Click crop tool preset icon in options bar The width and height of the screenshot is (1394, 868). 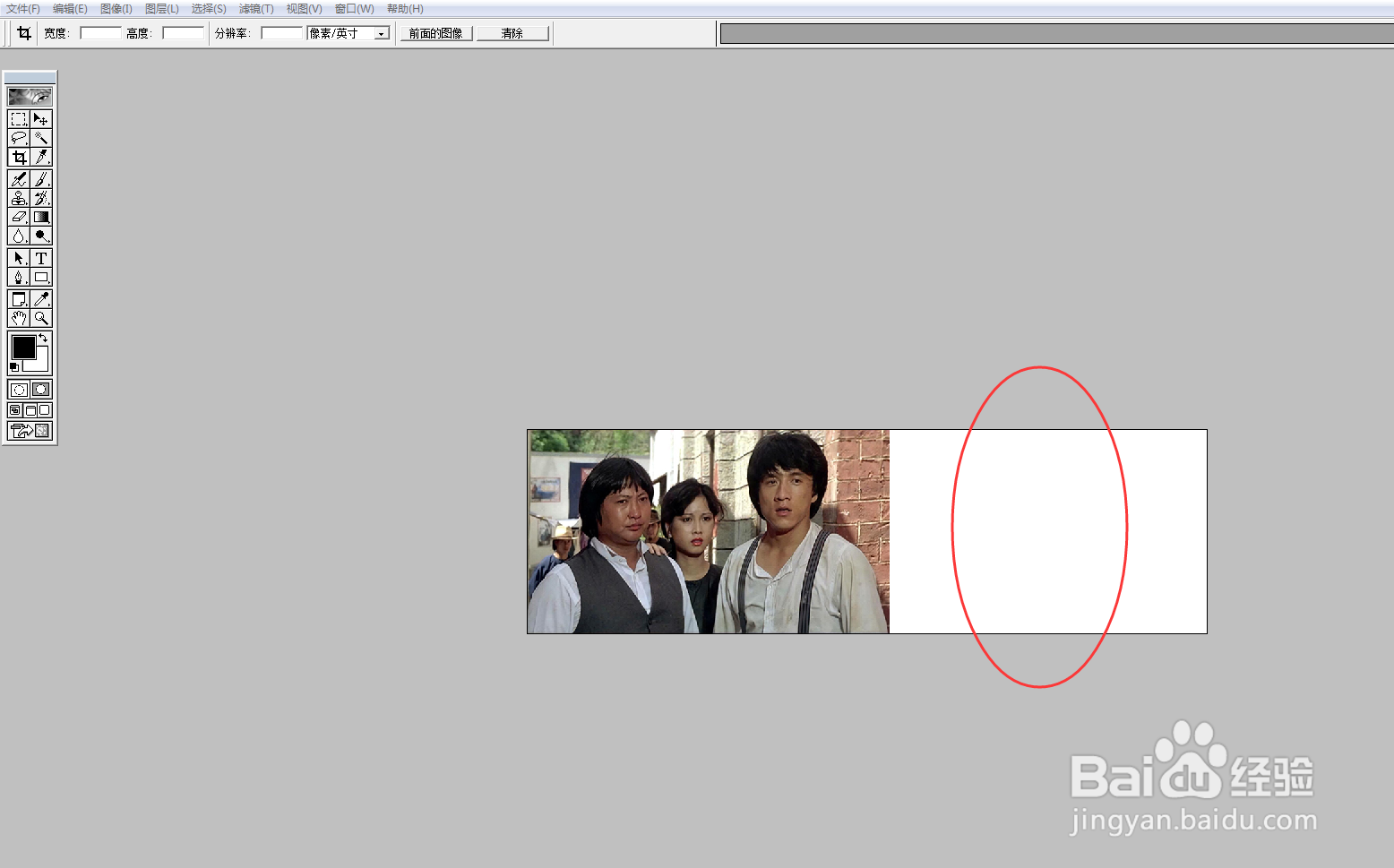[x=24, y=33]
